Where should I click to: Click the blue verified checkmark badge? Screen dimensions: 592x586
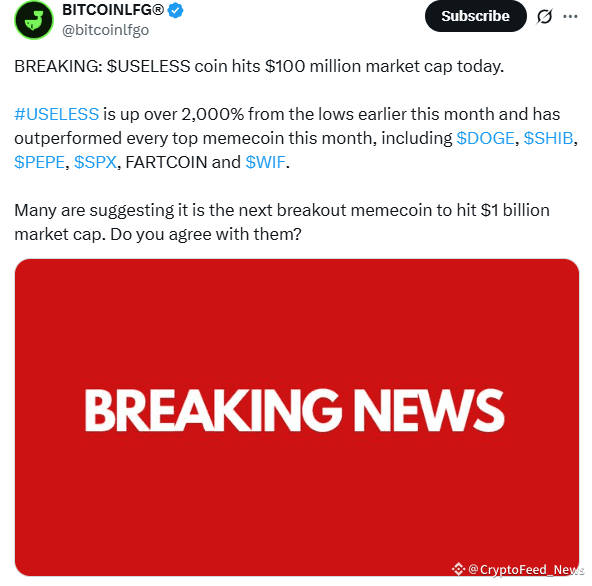pyautogui.click(x=175, y=10)
